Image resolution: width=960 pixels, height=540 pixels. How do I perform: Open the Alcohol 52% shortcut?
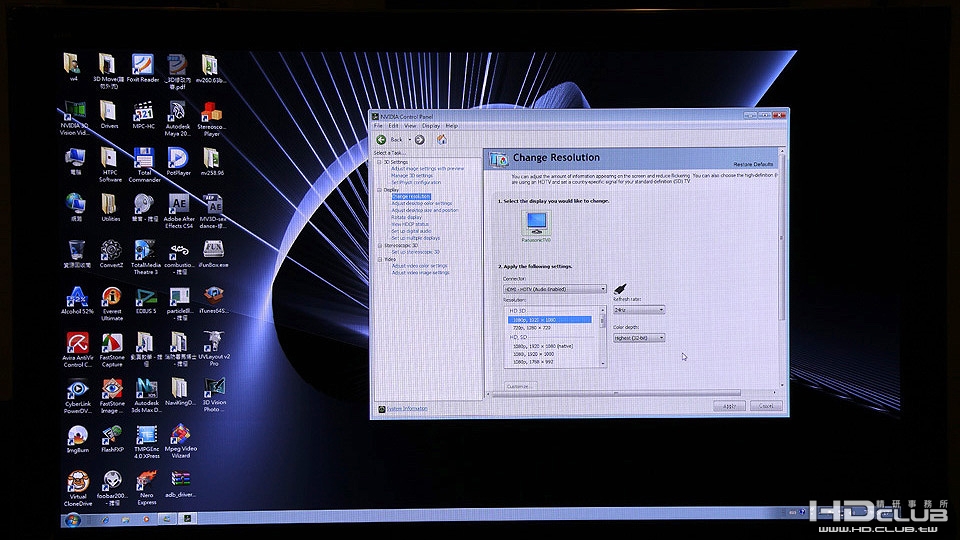[77, 301]
